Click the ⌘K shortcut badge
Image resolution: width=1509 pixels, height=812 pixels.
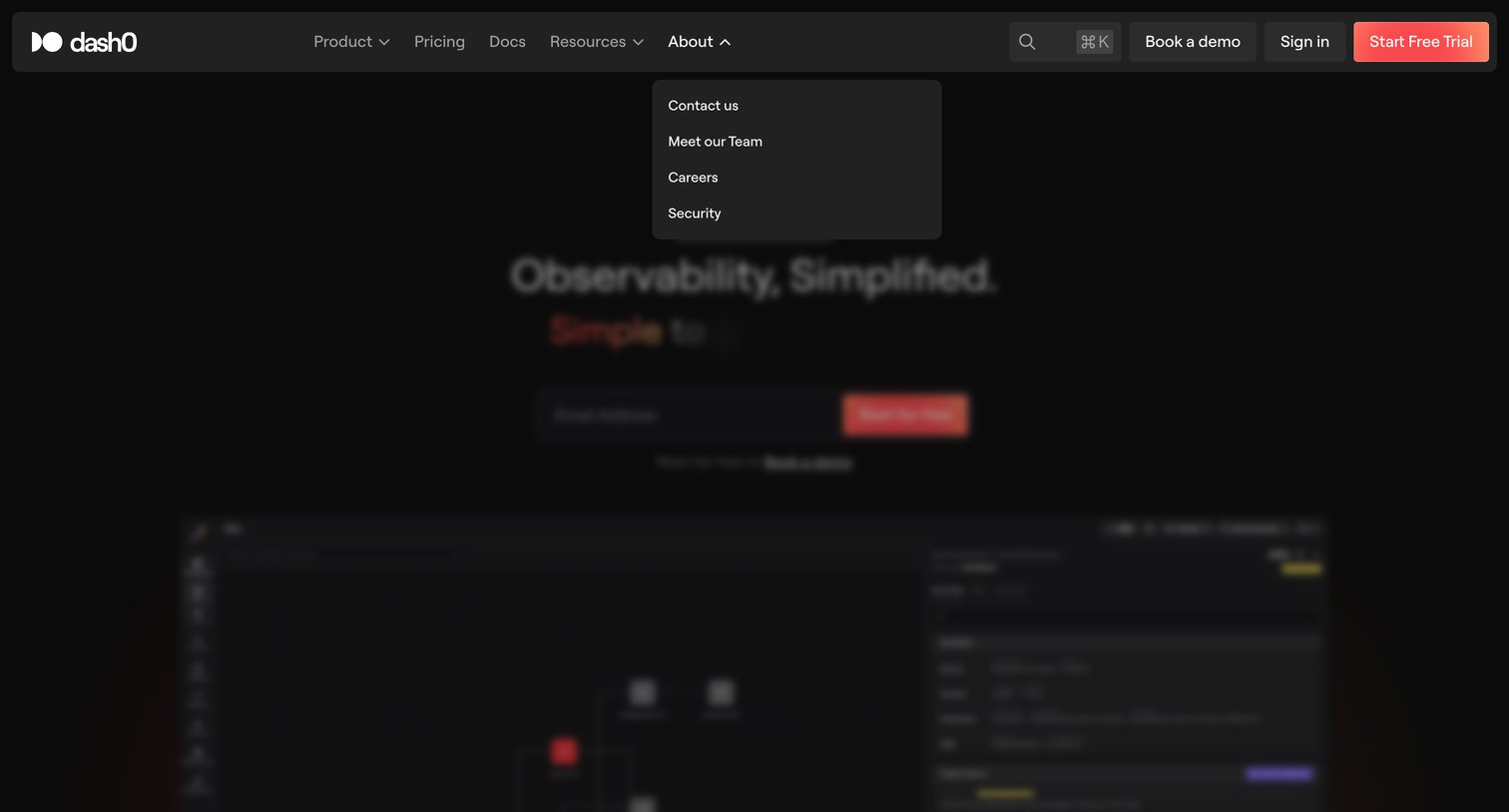1094,42
